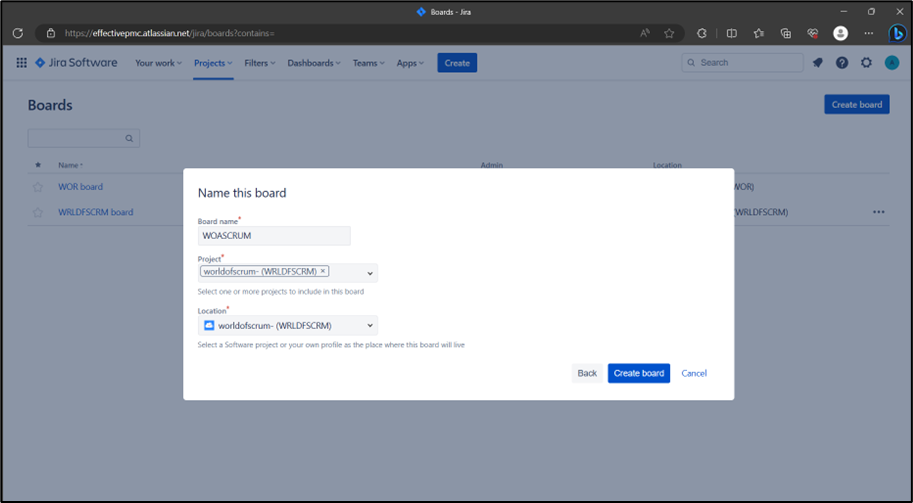This screenshot has width=913, height=503.
Task: Open Your work menu
Action: tap(158, 63)
